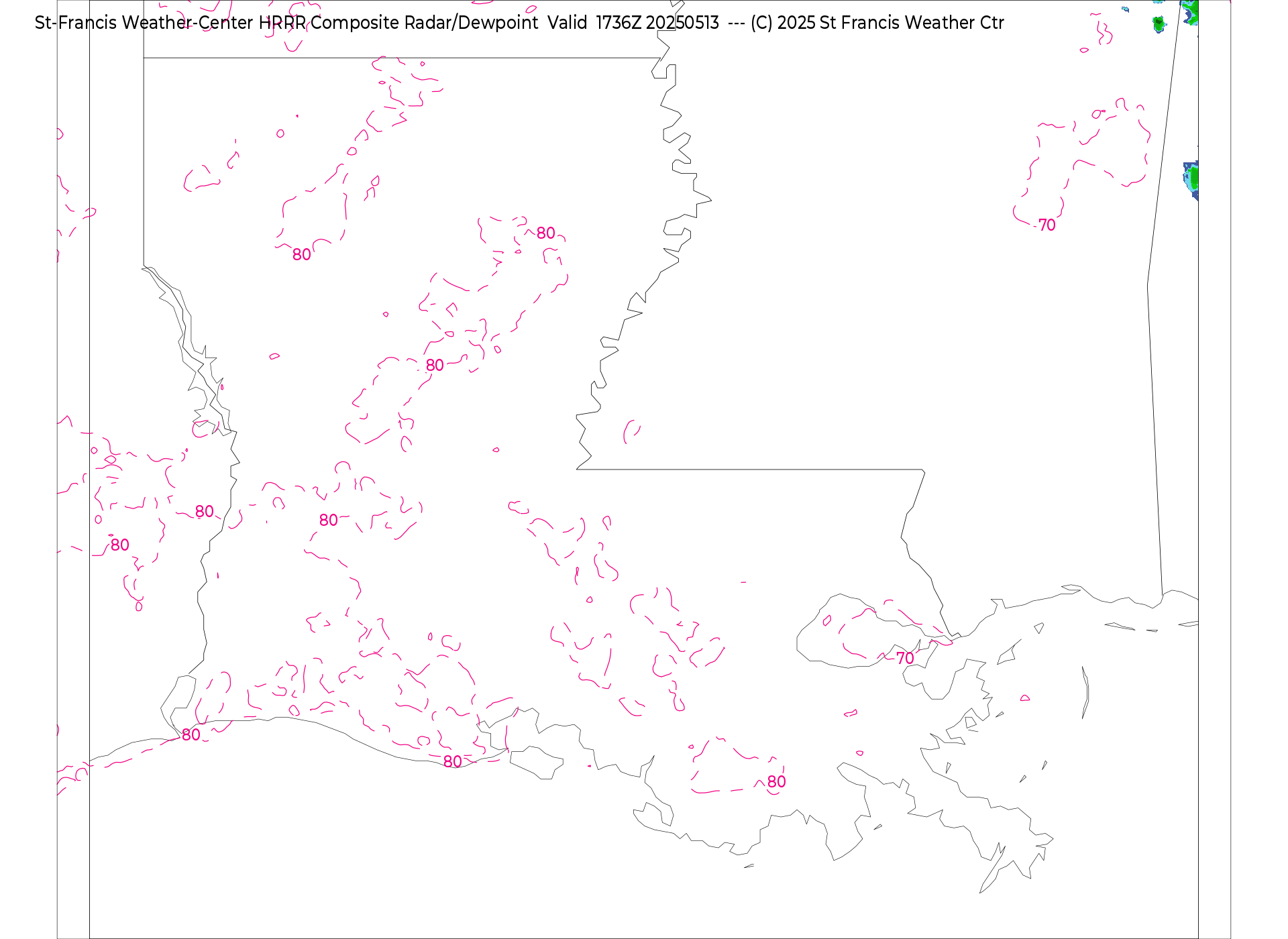Screen dimensions: 1288x939
Task: Click the blue-green radar echo on right map edge
Action: [x=1191, y=180]
